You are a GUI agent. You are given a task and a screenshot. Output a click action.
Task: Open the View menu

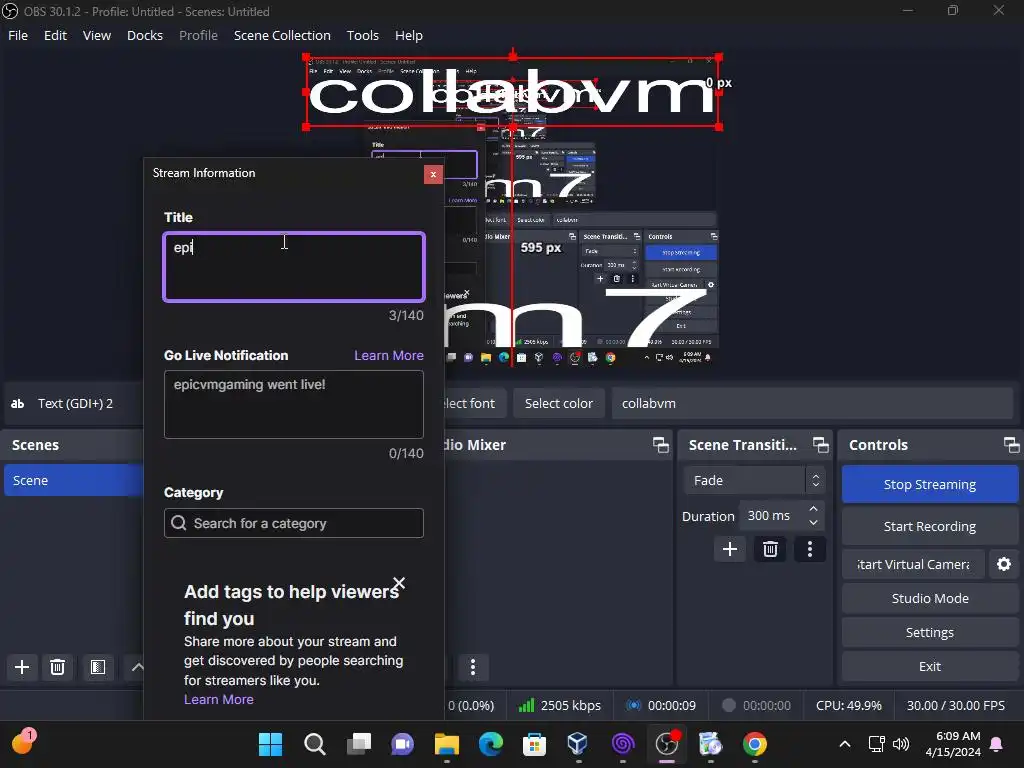pos(97,35)
